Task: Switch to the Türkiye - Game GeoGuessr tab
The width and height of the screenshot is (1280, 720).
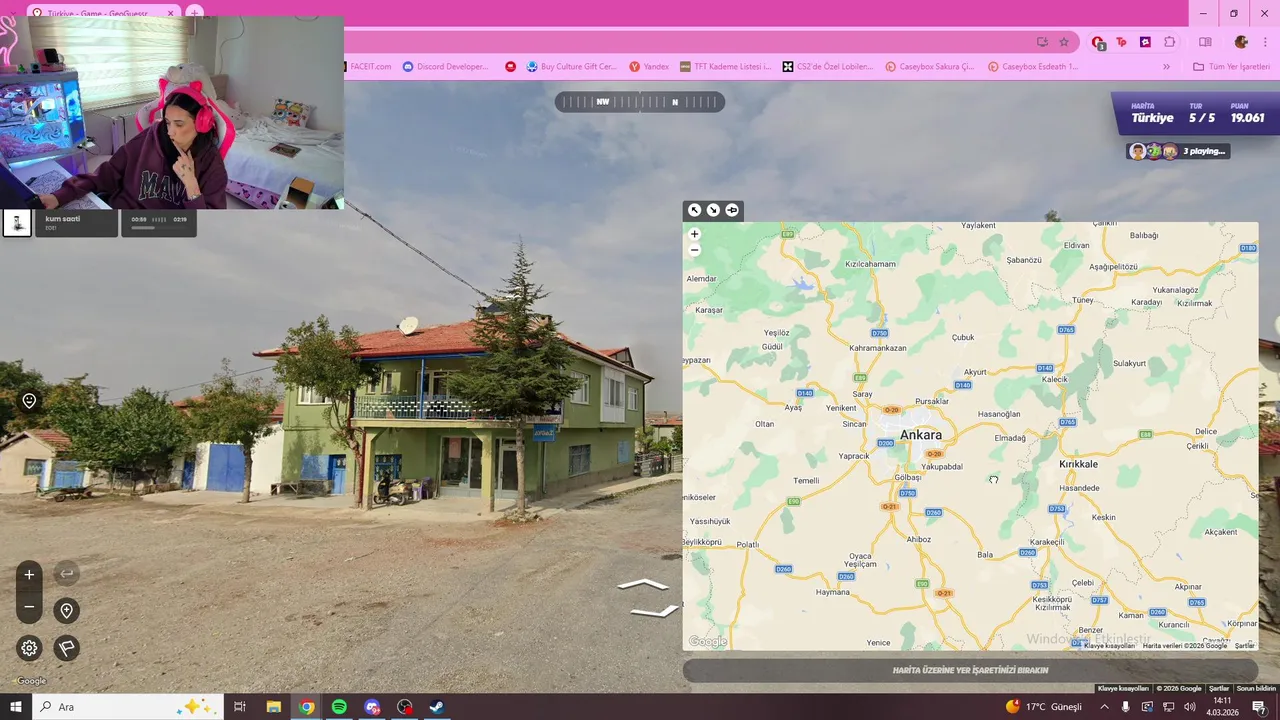Action: click(98, 13)
